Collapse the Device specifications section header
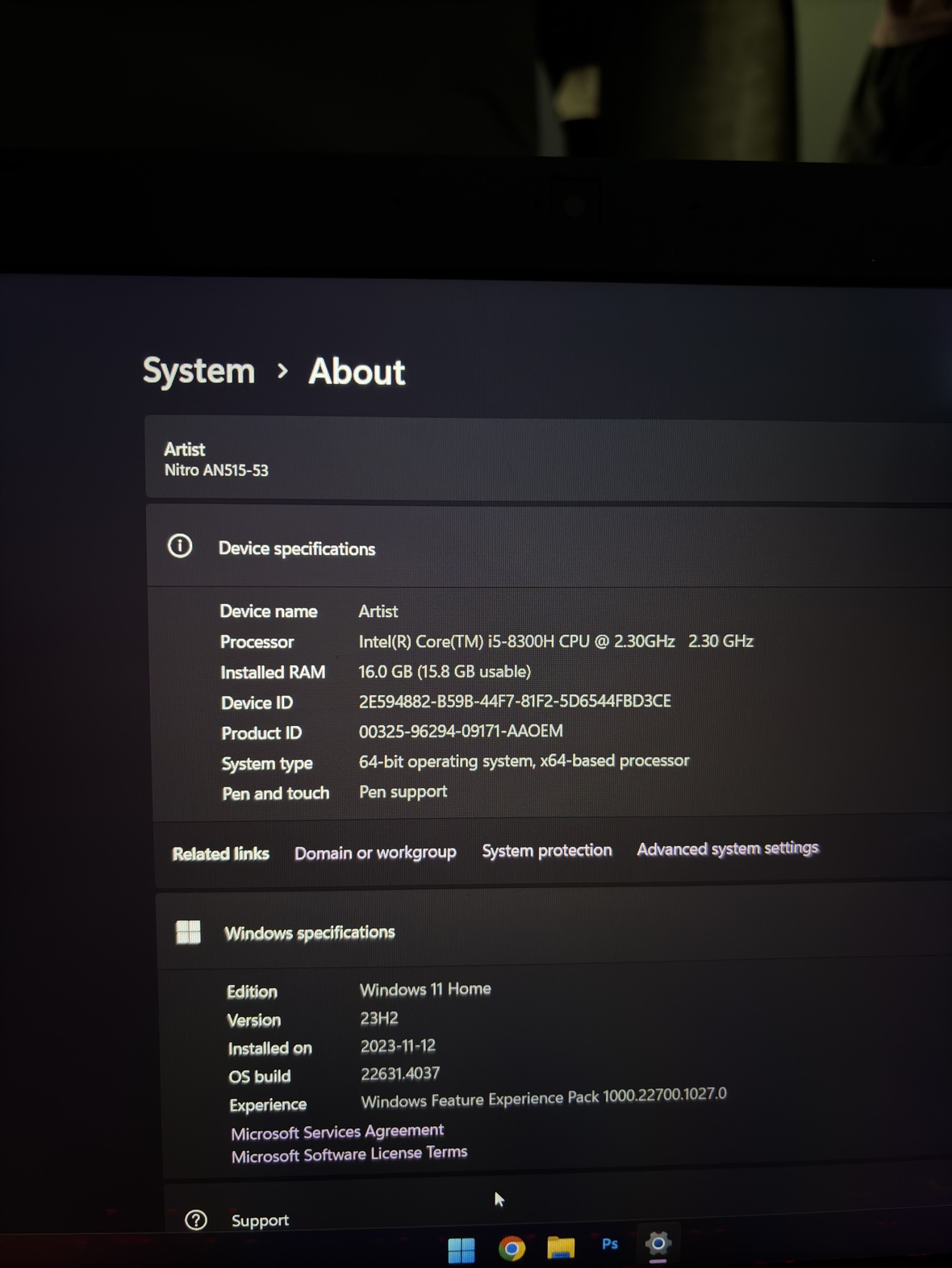 [549, 547]
